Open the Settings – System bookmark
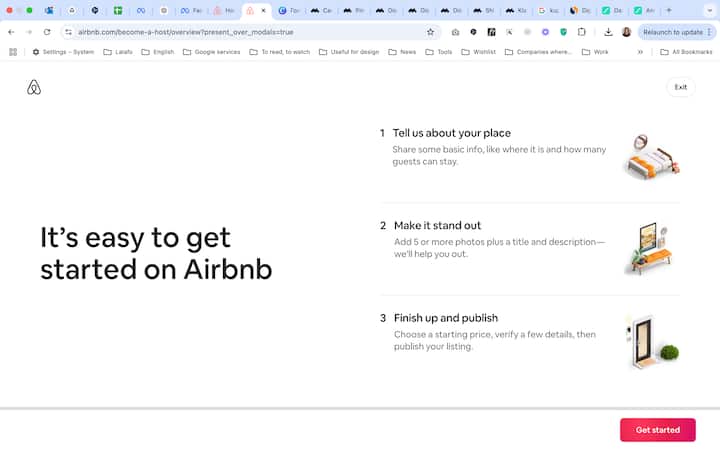The height and width of the screenshot is (450, 720). pyautogui.click(x=63, y=52)
